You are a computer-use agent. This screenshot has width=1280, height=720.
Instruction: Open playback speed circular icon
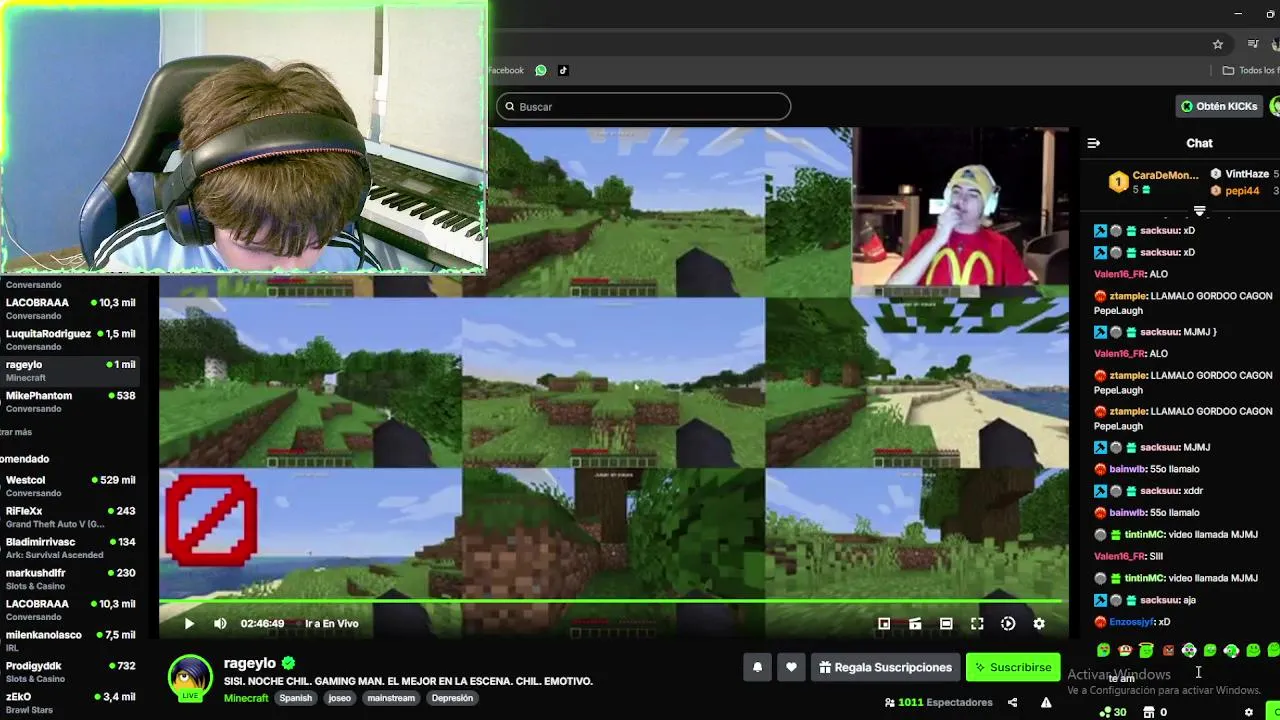coord(1008,623)
